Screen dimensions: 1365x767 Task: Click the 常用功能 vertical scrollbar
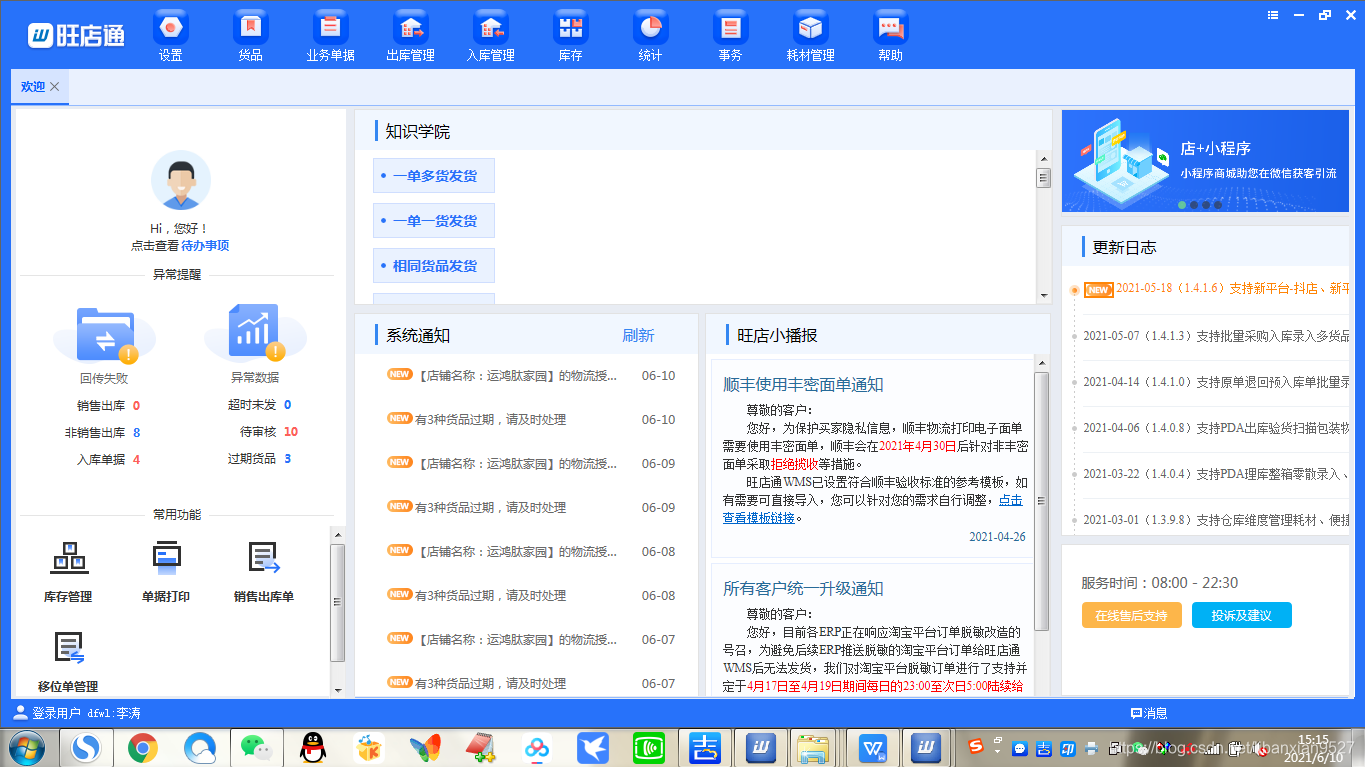click(337, 603)
